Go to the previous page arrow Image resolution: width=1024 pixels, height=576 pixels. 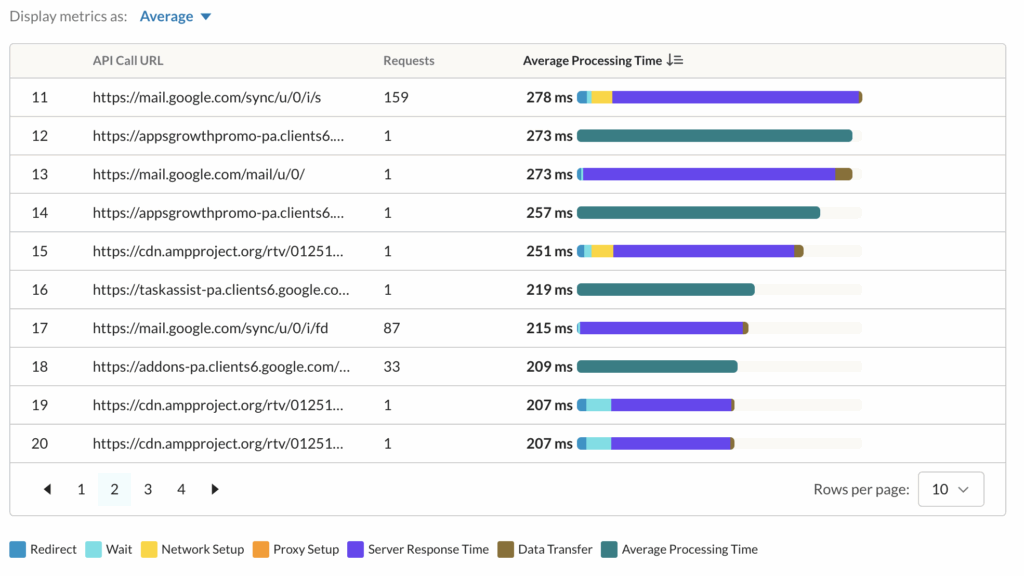point(47,489)
